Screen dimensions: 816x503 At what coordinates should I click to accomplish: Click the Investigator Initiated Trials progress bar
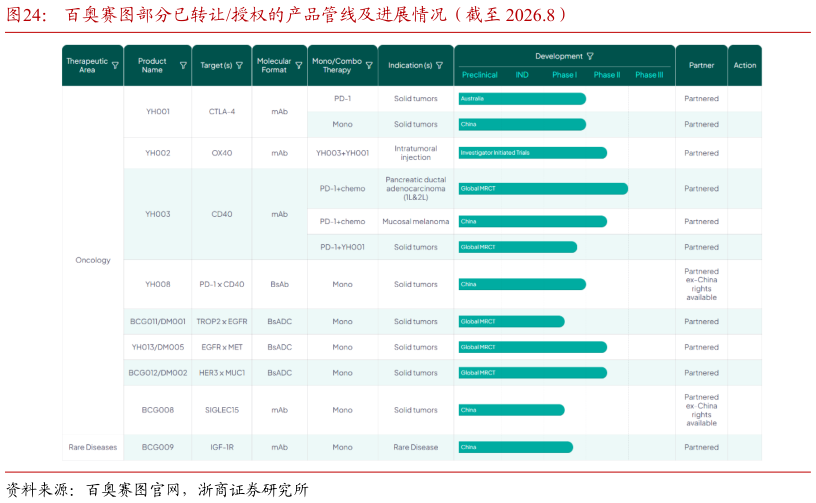532,153
